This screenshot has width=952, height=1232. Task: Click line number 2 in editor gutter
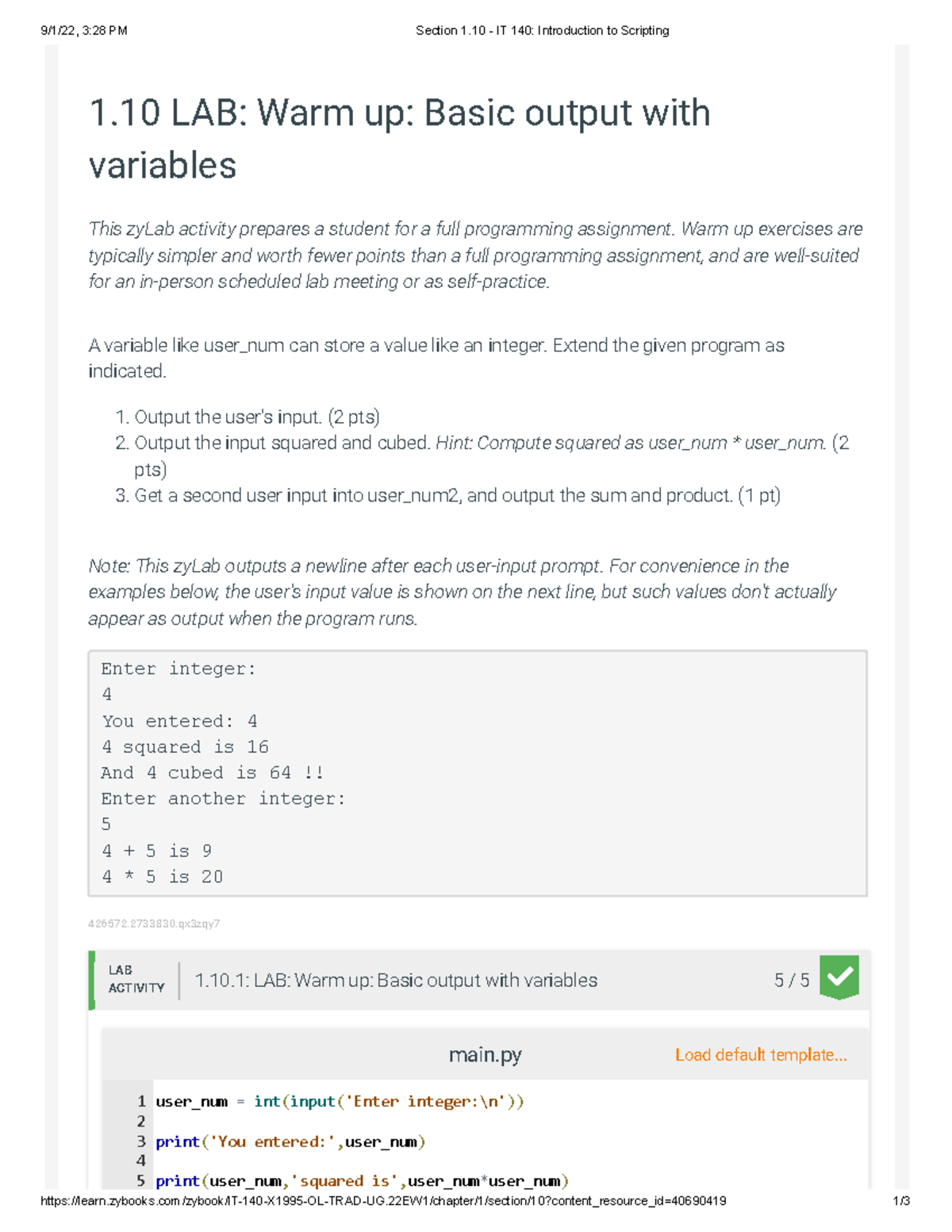pyautogui.click(x=141, y=1121)
